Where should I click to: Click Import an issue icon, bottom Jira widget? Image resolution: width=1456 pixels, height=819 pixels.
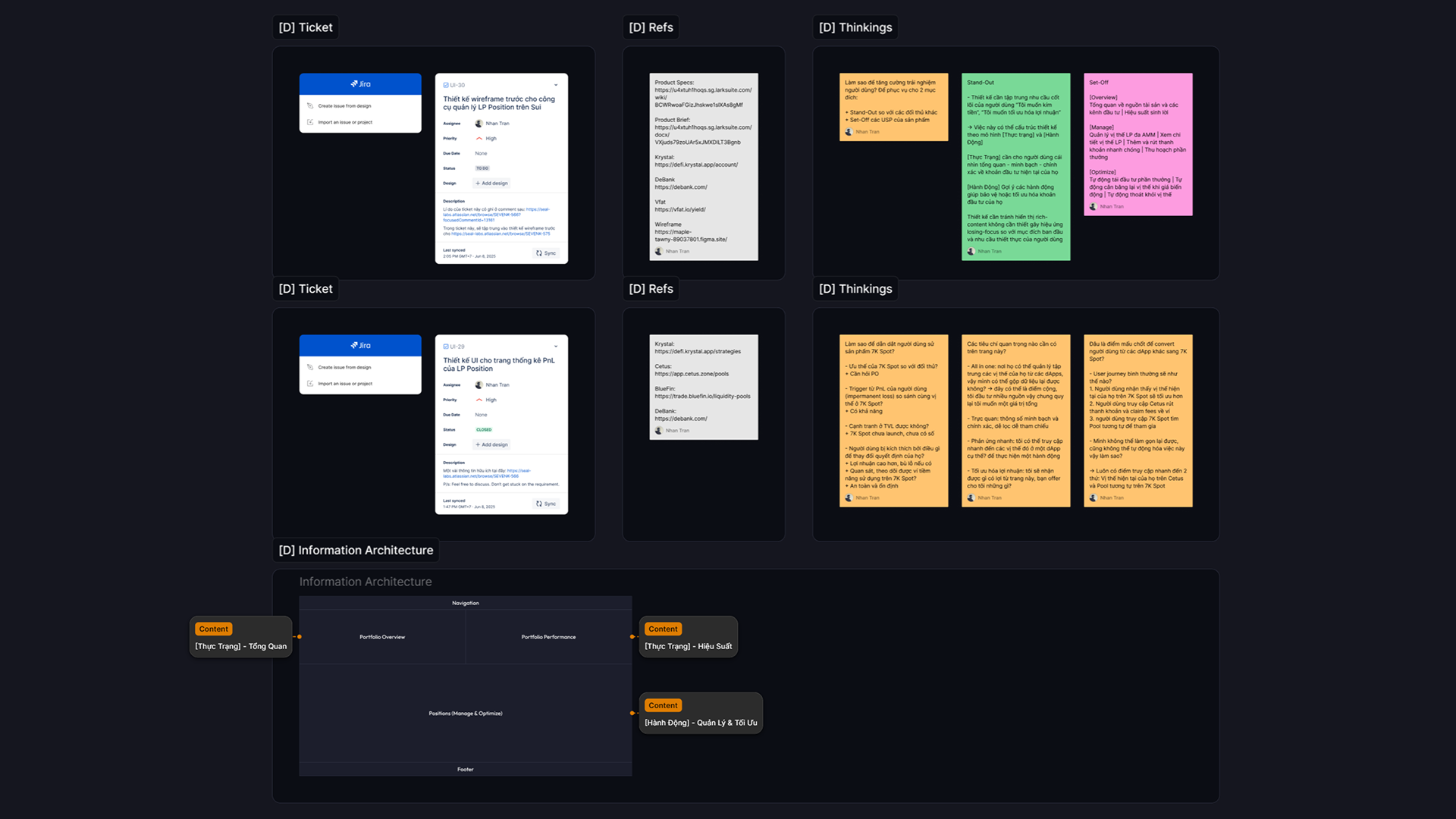[x=310, y=384]
